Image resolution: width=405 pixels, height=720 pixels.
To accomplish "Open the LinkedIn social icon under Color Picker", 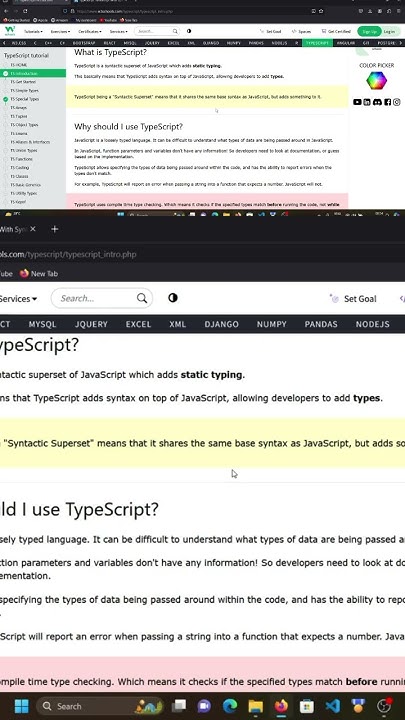I will (x=367, y=102).
